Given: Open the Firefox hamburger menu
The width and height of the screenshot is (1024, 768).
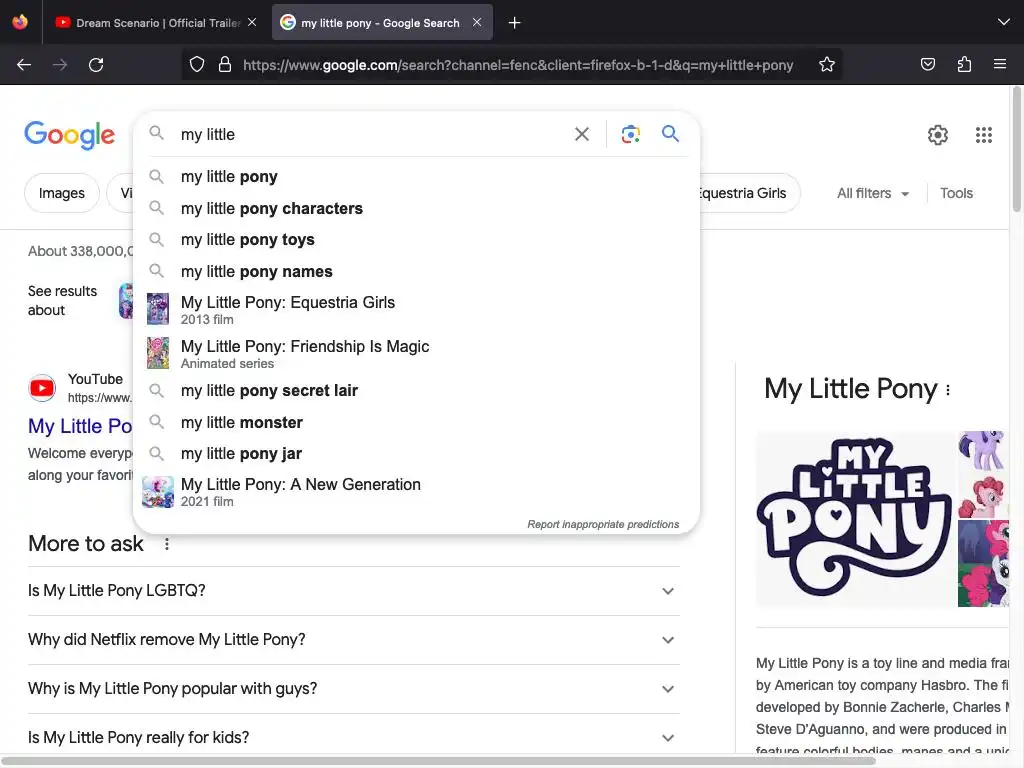Looking at the screenshot, I should [x=999, y=65].
